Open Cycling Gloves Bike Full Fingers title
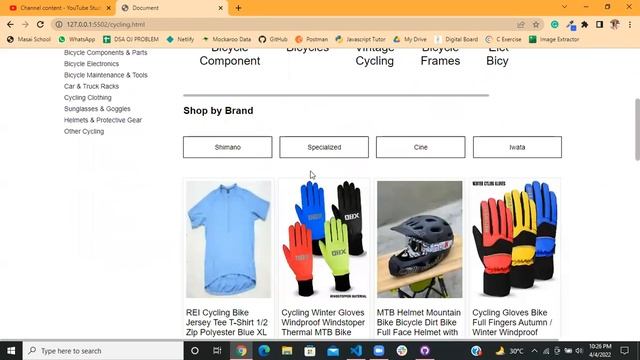Image resolution: width=640 pixels, height=360 pixels. (x=512, y=322)
